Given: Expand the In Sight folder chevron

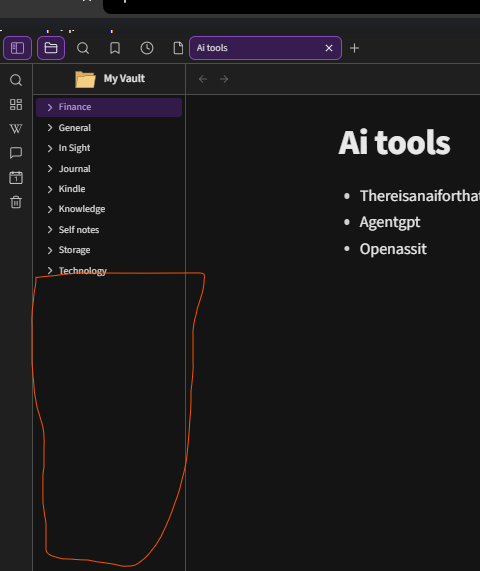Looking at the screenshot, I should [x=50, y=148].
